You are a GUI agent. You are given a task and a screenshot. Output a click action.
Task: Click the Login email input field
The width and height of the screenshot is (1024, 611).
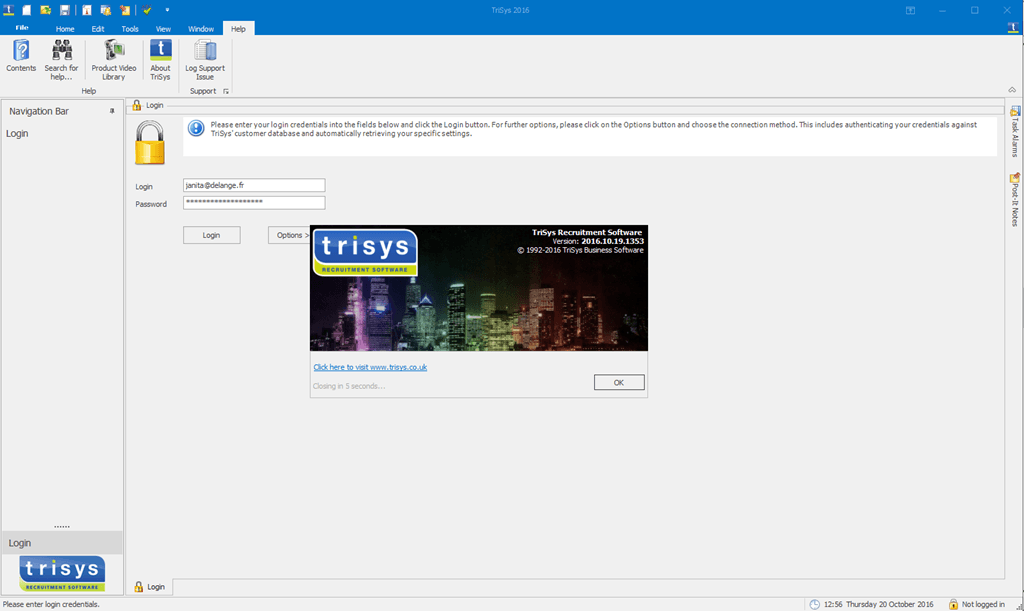click(x=254, y=185)
